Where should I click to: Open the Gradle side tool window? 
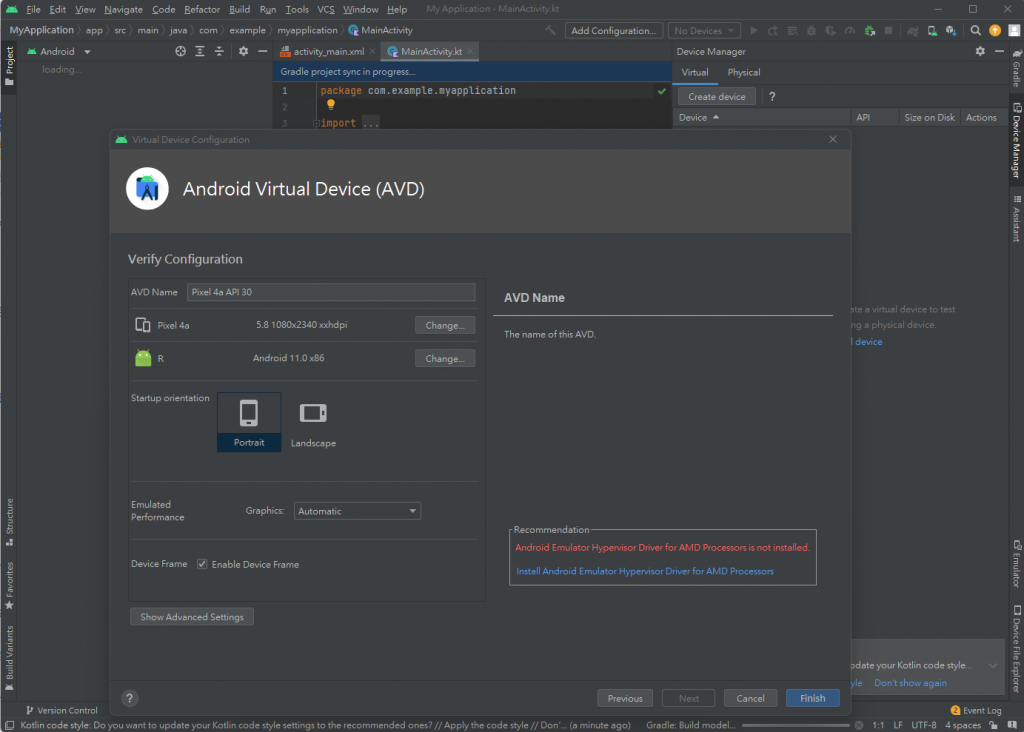[x=1017, y=67]
